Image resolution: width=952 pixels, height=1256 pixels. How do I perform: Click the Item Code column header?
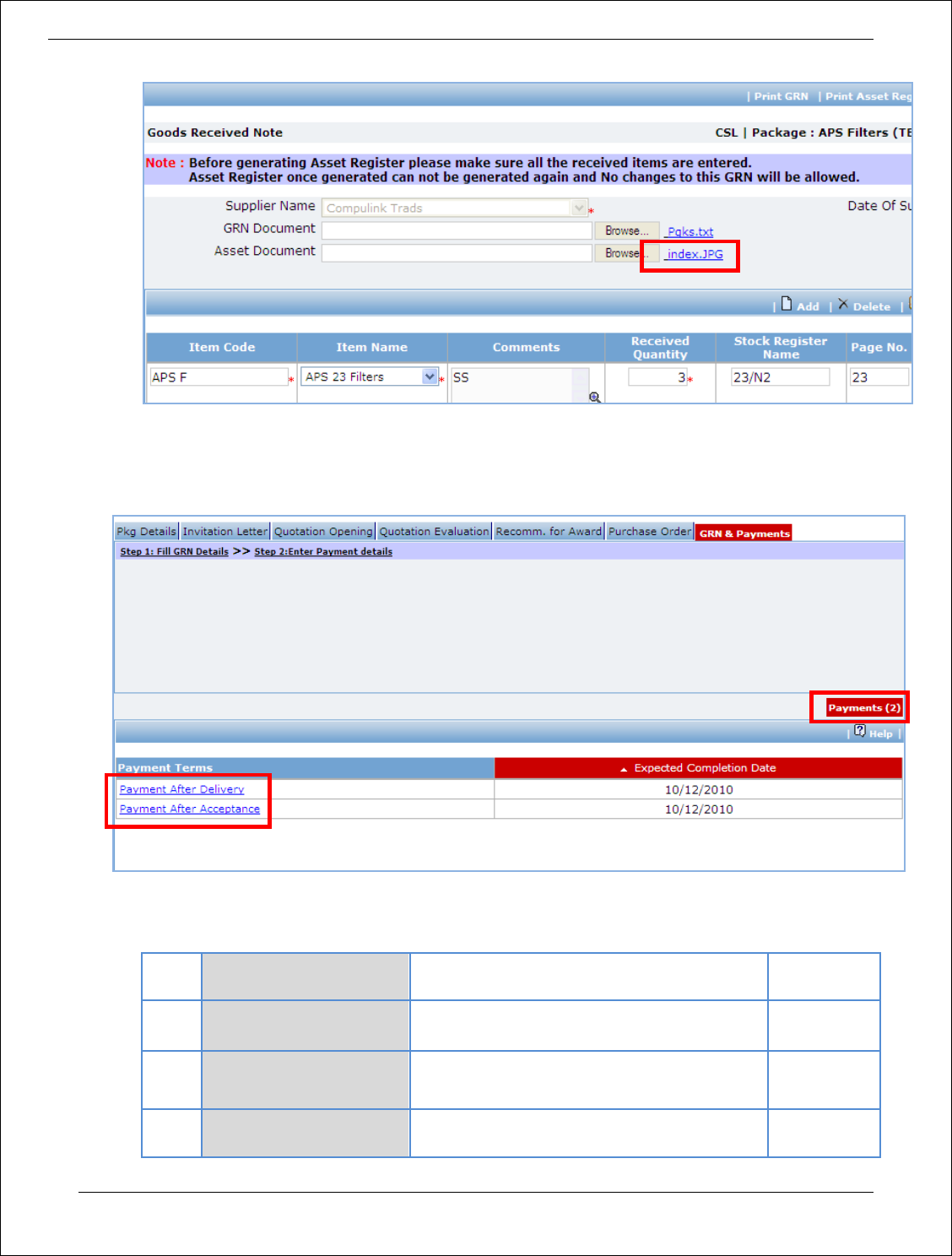point(222,347)
